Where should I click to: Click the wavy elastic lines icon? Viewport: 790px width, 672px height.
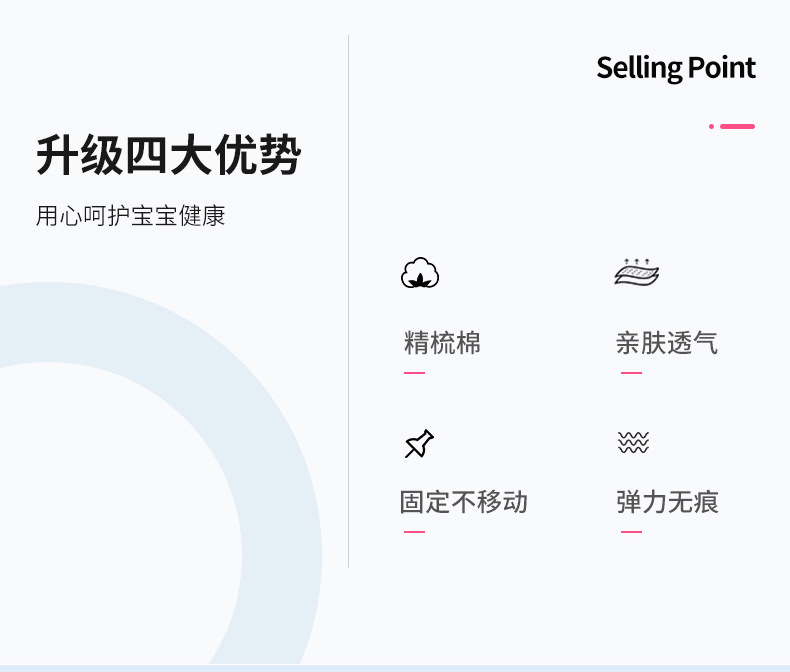click(633, 443)
